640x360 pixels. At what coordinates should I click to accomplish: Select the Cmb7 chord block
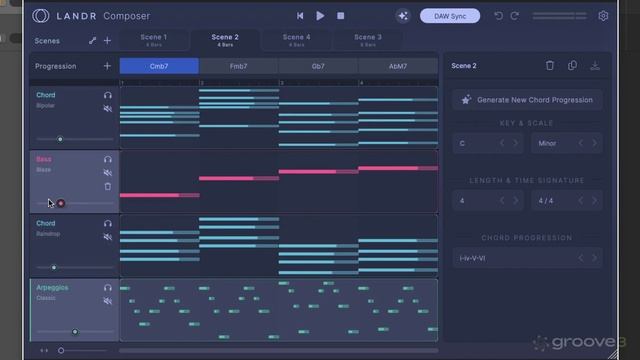159,66
